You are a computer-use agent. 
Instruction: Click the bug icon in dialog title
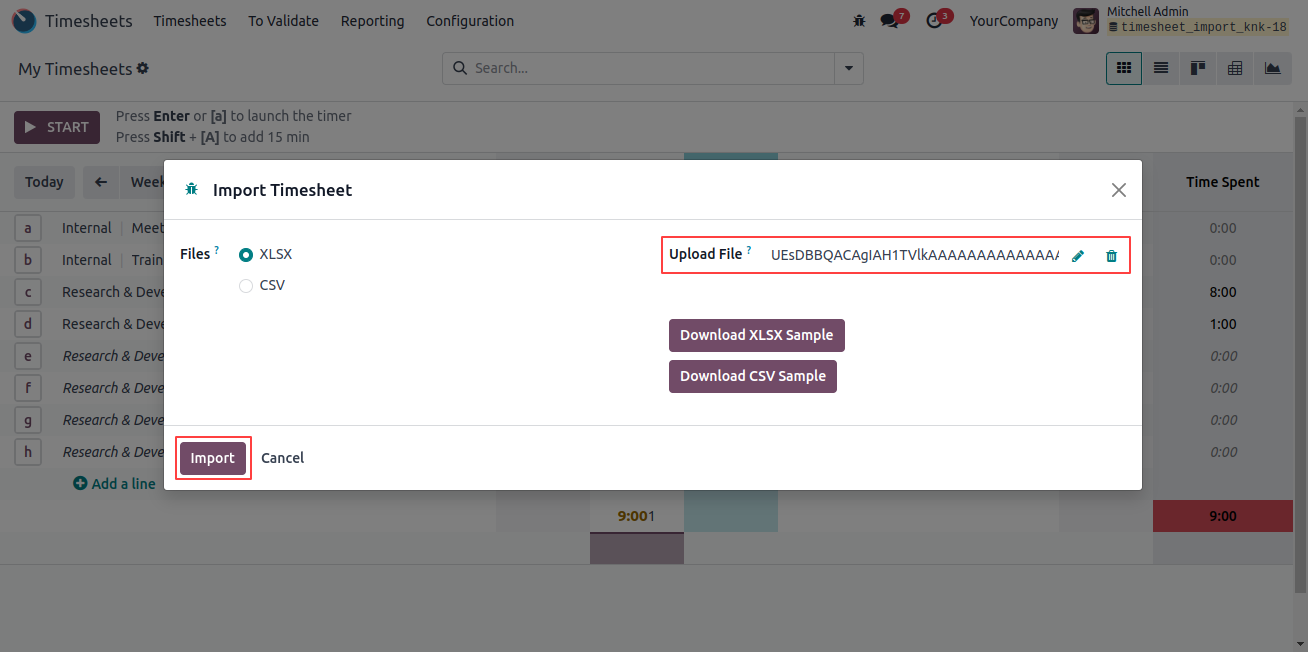192,189
